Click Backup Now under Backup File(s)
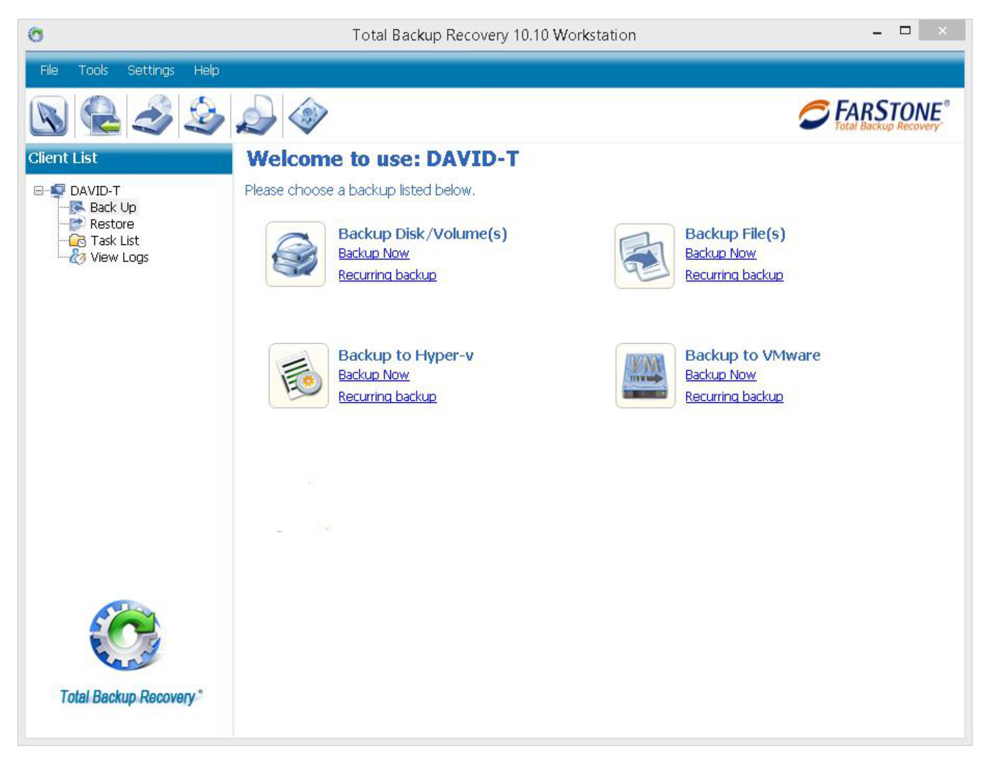1000x769 pixels. tap(721, 253)
